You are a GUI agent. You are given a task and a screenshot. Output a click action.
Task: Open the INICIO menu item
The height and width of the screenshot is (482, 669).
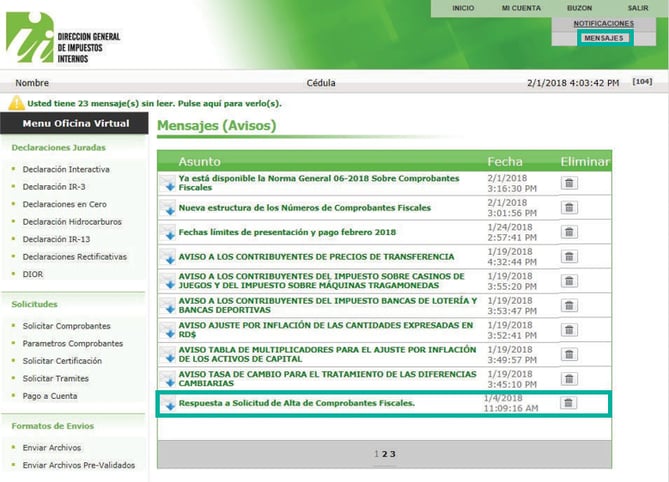(463, 8)
